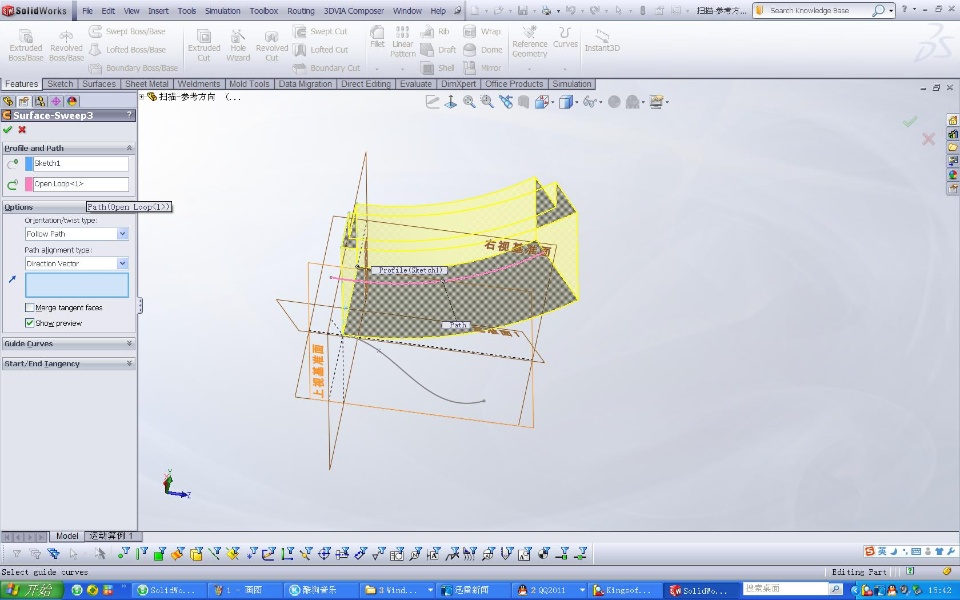The width and height of the screenshot is (960, 600).
Task: Click the Open Loop<1> path selection box
Action: pyautogui.click(x=81, y=184)
